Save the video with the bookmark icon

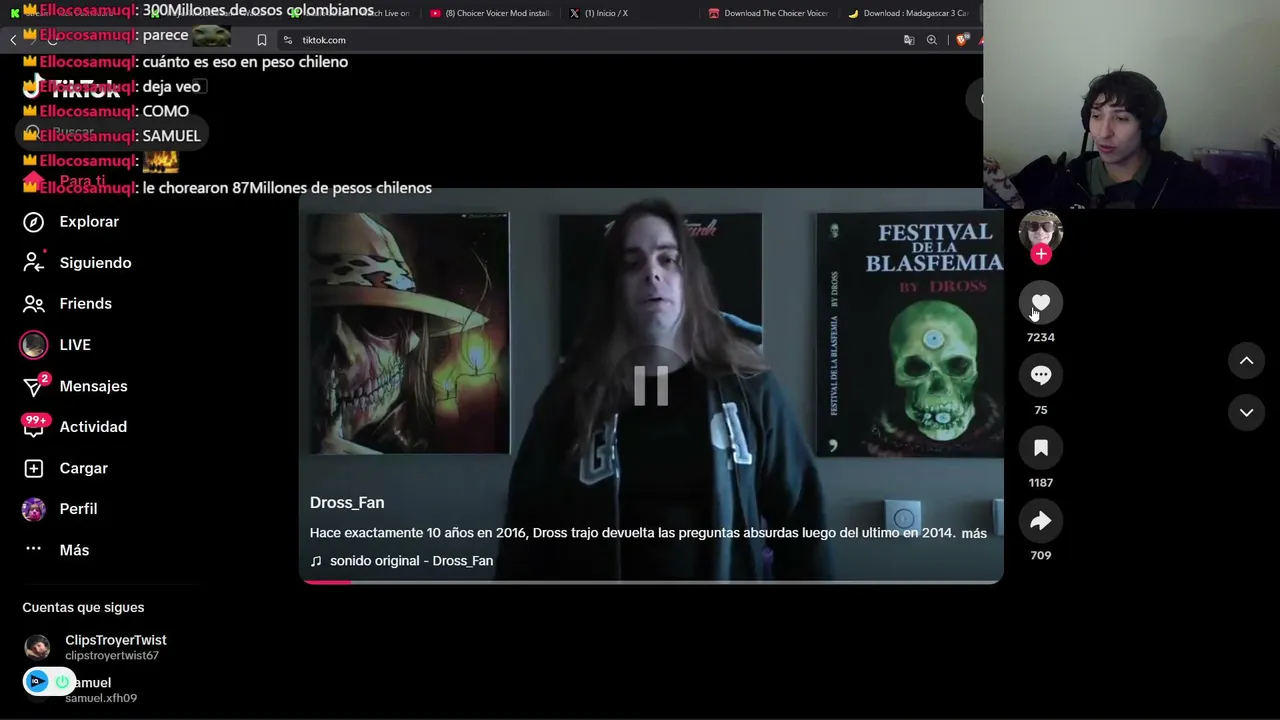tap(1041, 448)
